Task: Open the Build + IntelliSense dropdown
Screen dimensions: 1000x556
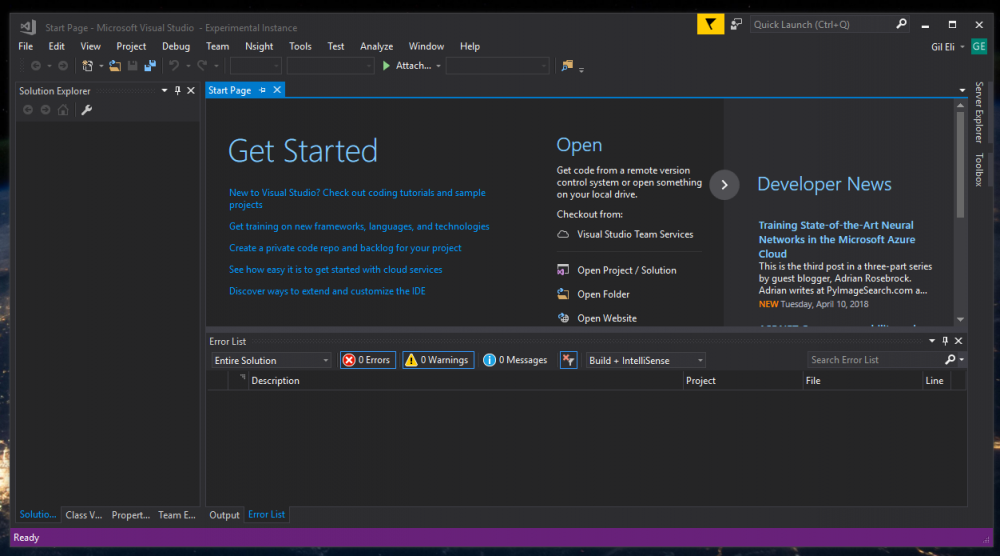Action: (646, 360)
